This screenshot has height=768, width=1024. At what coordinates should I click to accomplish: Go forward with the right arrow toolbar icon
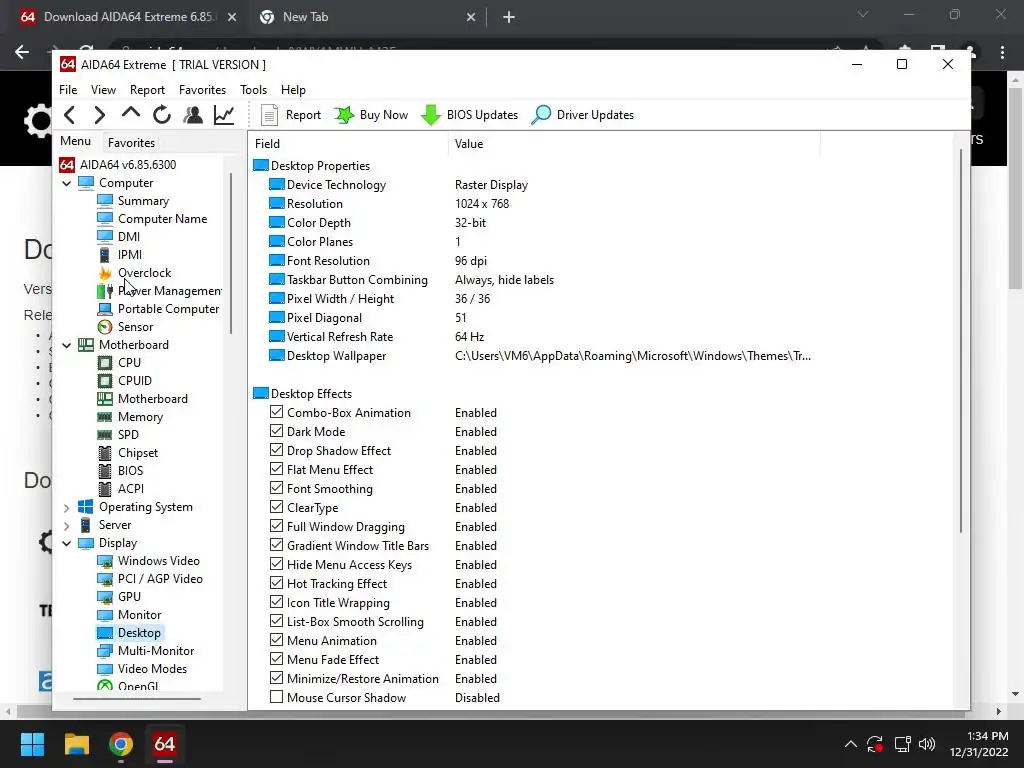tap(99, 115)
